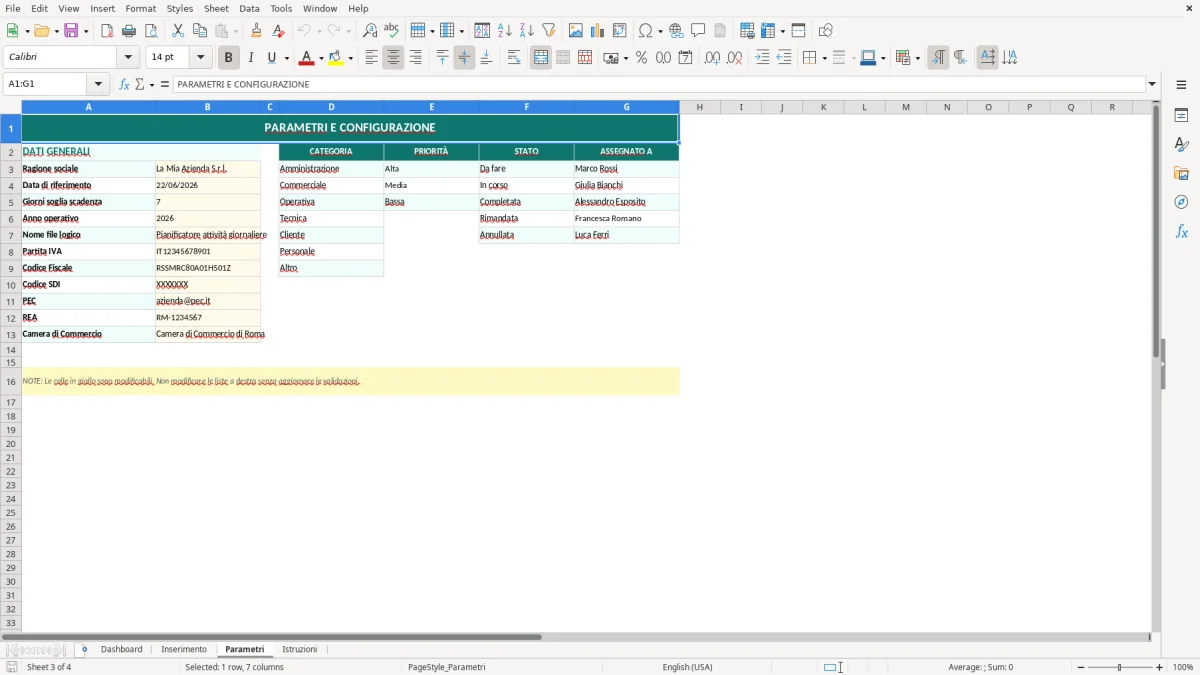This screenshot has width=1200, height=675.
Task: Sort descending icon
Action: click(527, 31)
